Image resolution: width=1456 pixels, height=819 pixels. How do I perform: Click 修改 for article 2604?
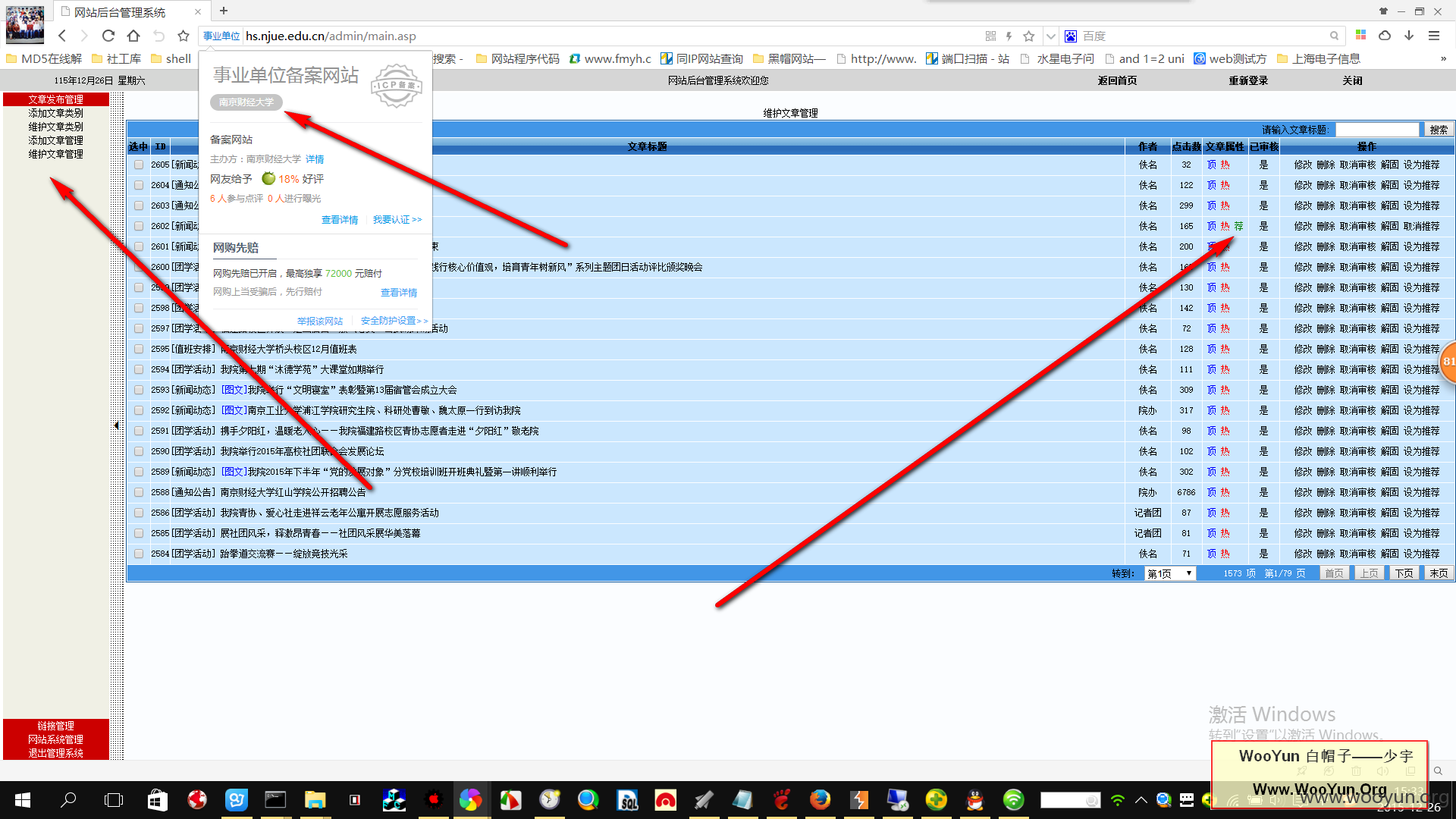click(1303, 185)
